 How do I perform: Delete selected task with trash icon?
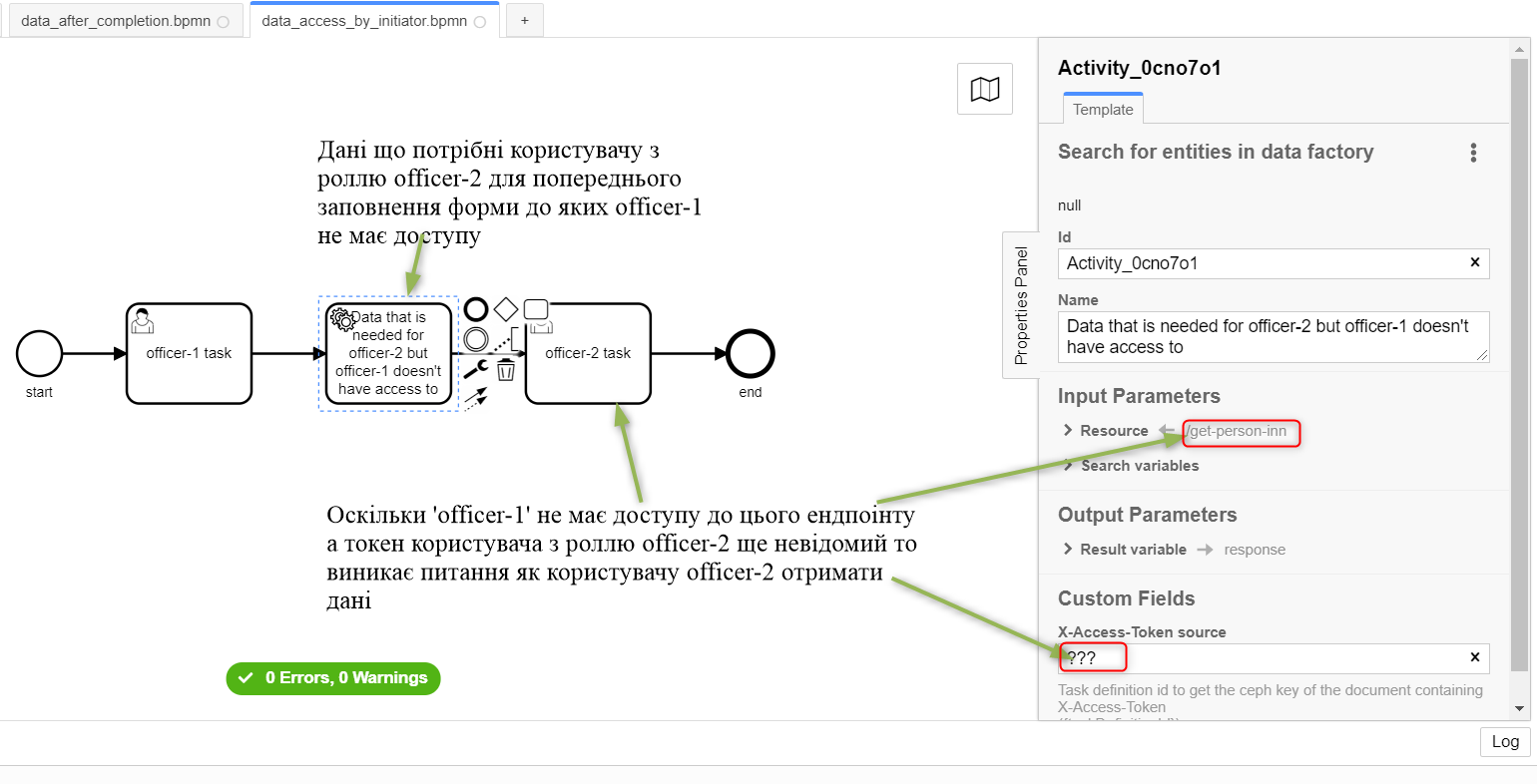[x=506, y=370]
